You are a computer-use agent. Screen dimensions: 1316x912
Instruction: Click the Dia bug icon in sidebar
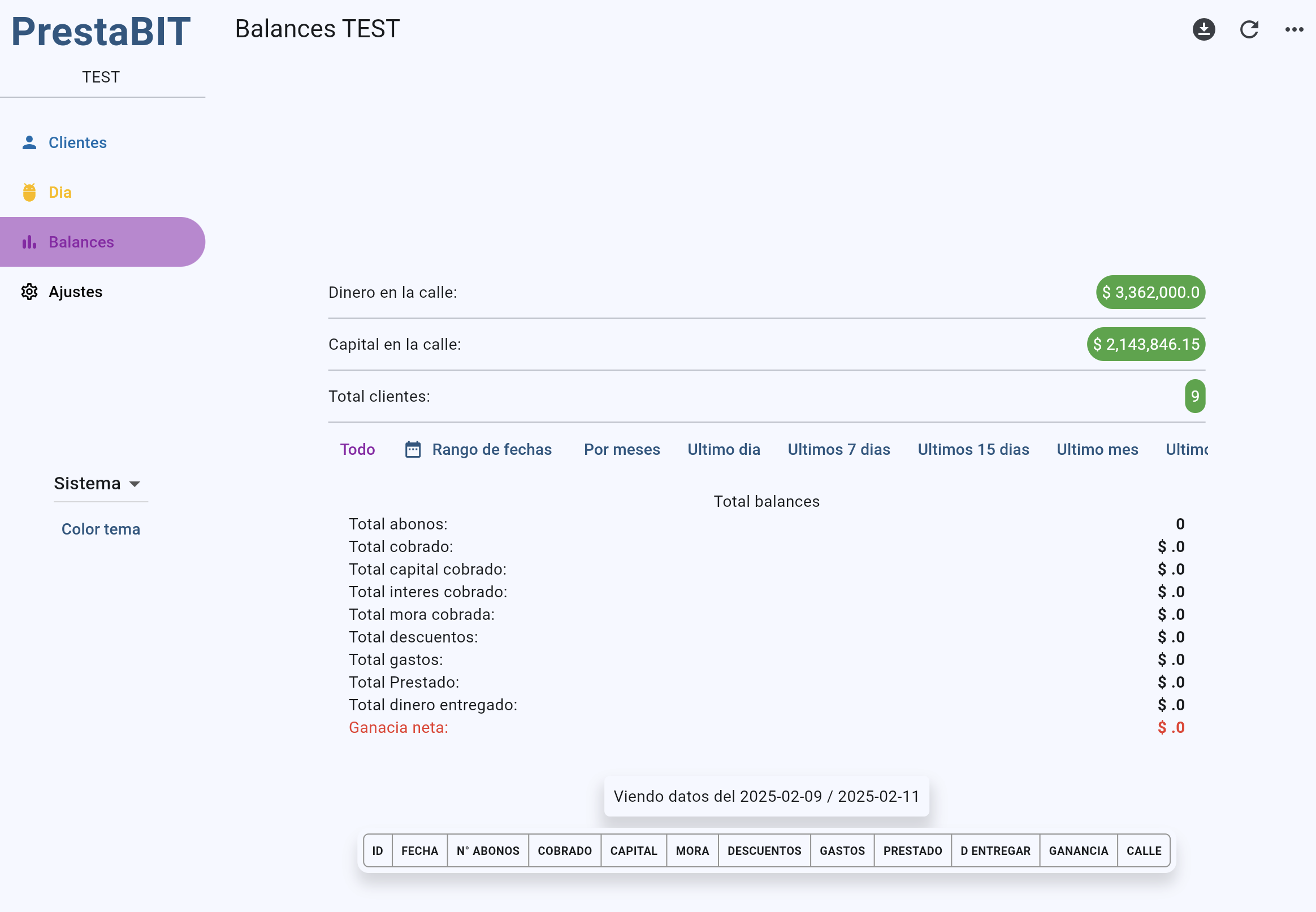(x=29, y=192)
